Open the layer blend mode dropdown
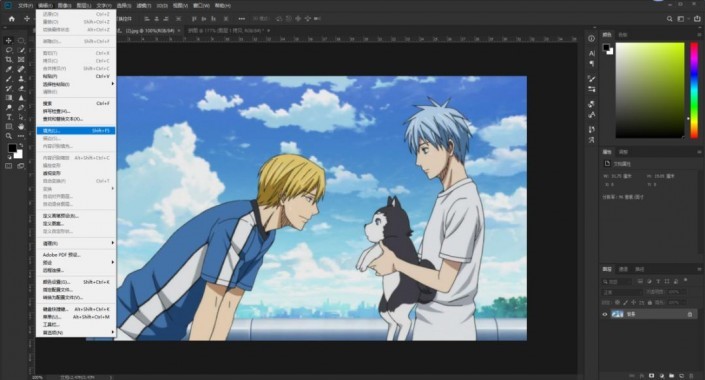Viewport: 705px width, 380px height. click(x=622, y=292)
